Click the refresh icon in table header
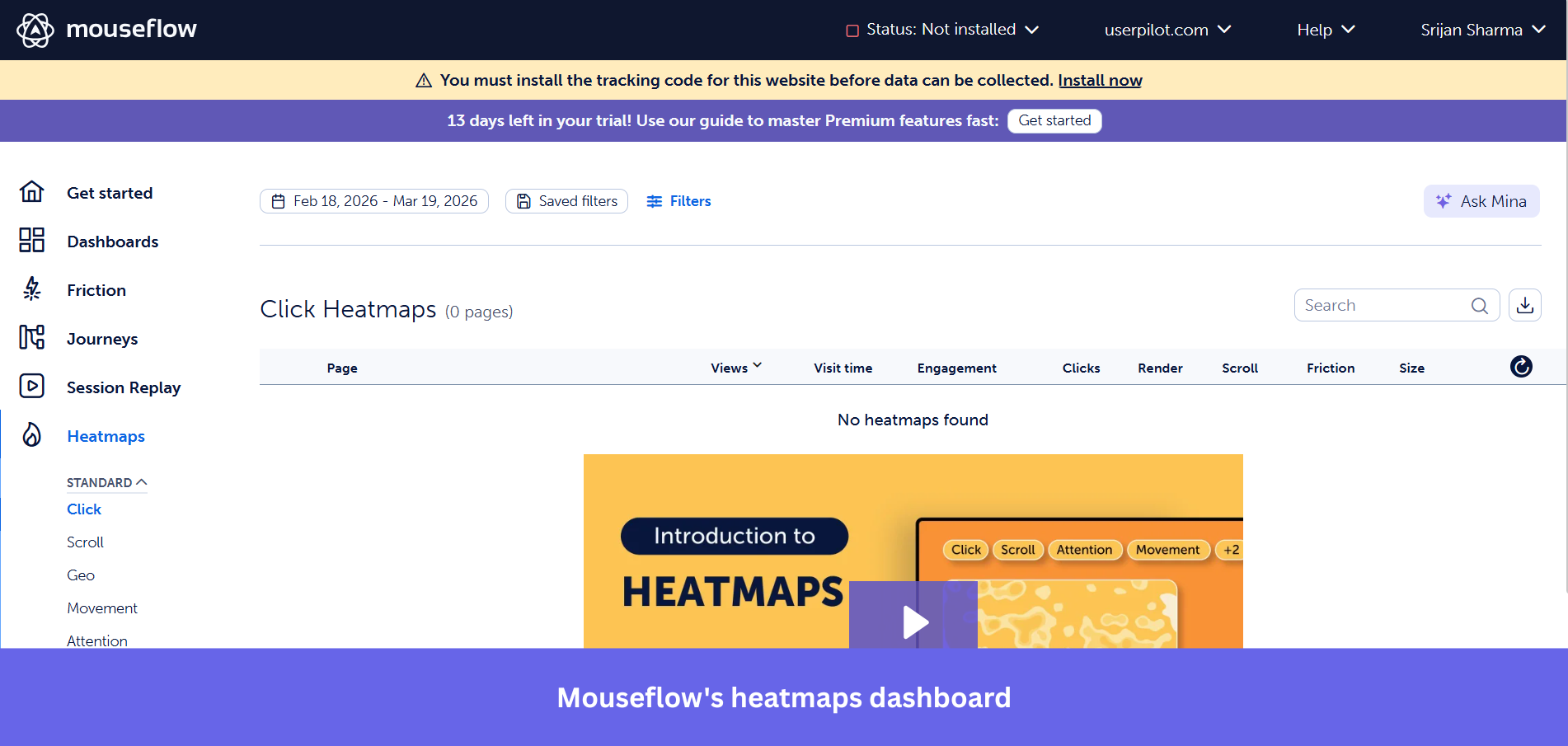Screen dimensions: 1568x746 click(x=1521, y=367)
